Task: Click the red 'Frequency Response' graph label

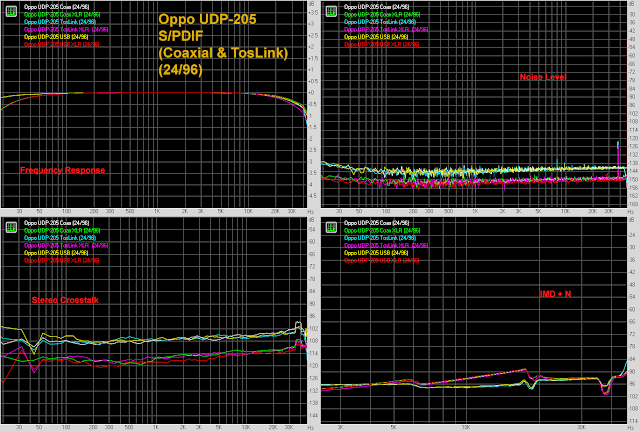Action: (x=62, y=170)
